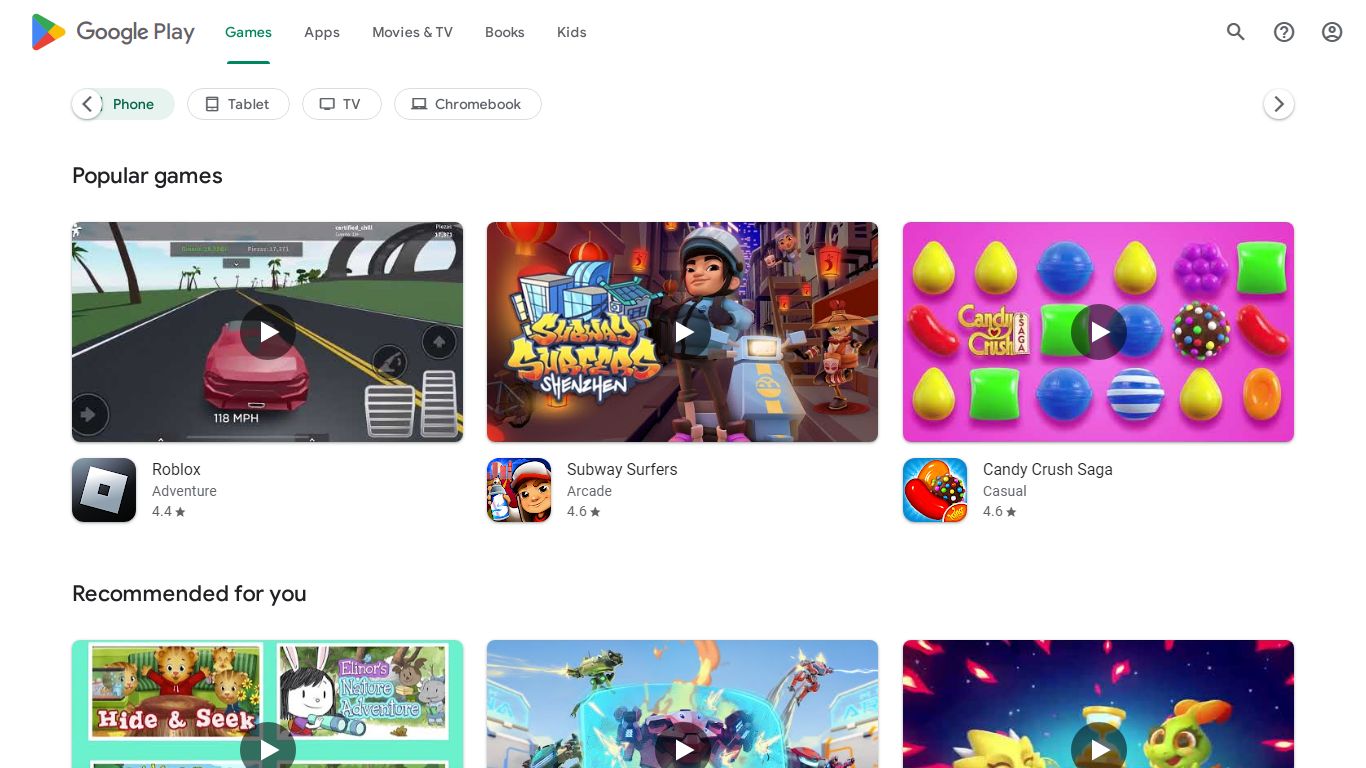Click the Subway Surfers app icon
This screenshot has width=1366, height=768.
[519, 490]
